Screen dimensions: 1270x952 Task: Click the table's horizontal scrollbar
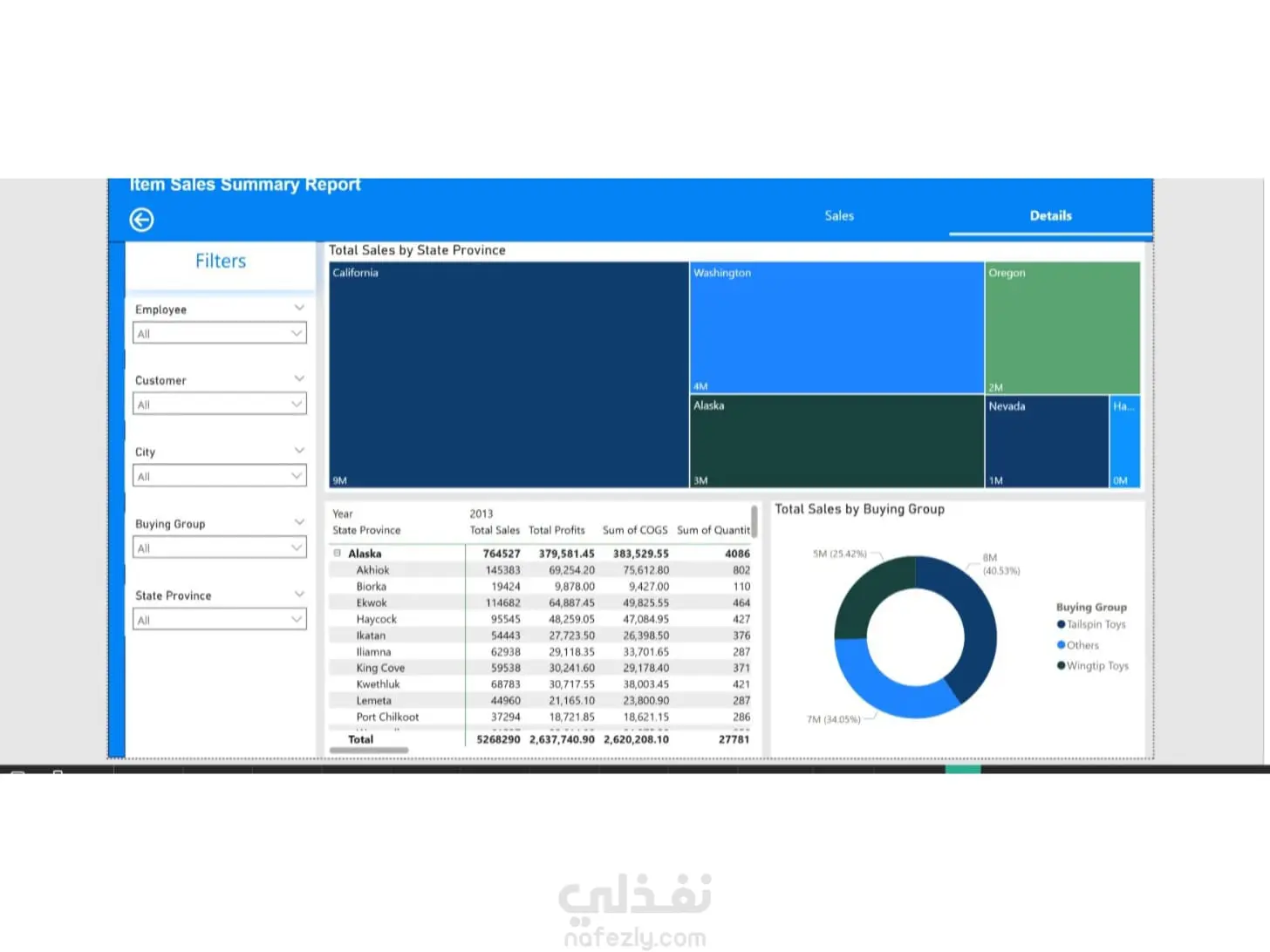click(369, 750)
